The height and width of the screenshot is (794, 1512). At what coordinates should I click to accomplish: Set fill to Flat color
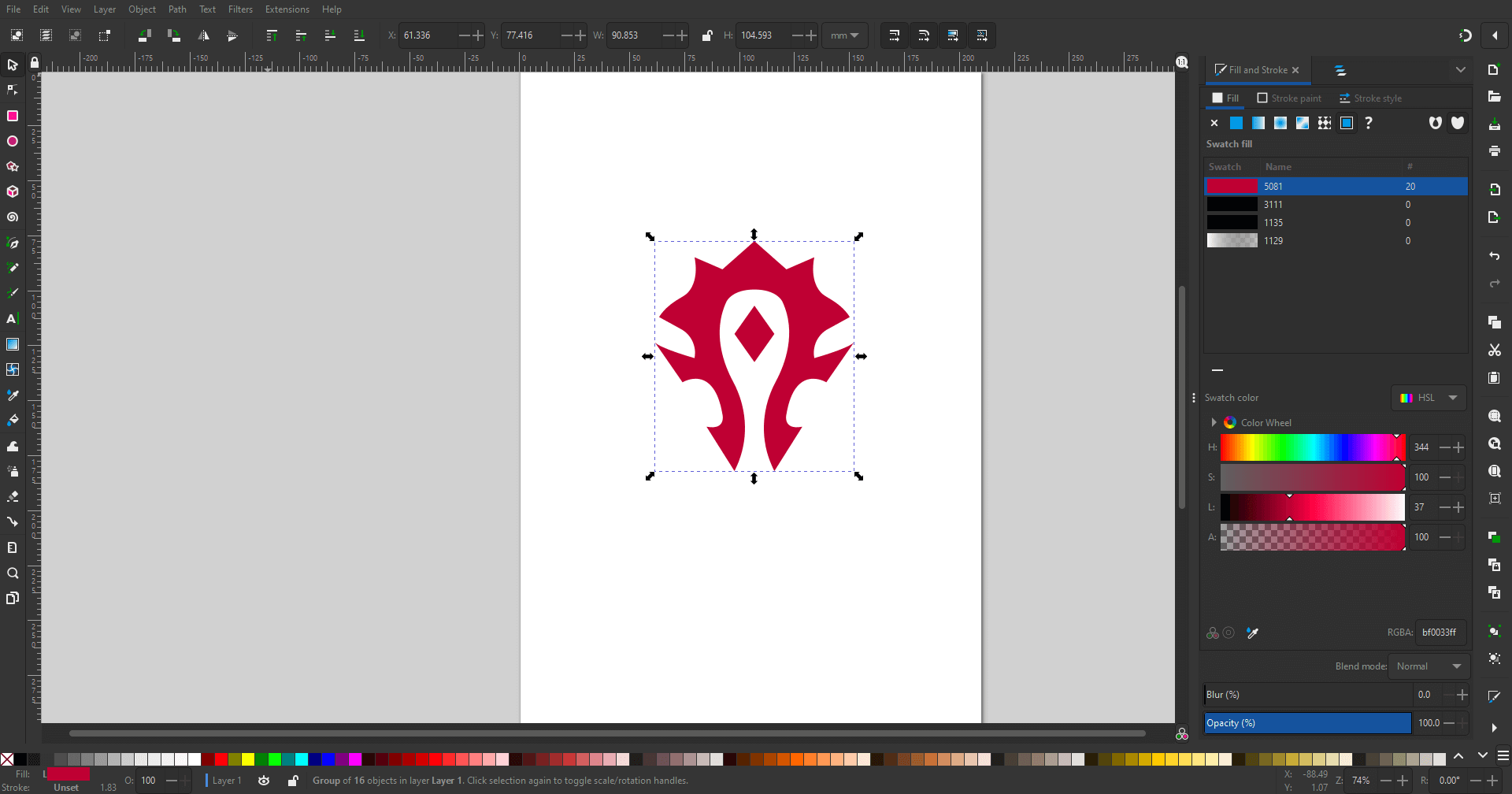1236,123
